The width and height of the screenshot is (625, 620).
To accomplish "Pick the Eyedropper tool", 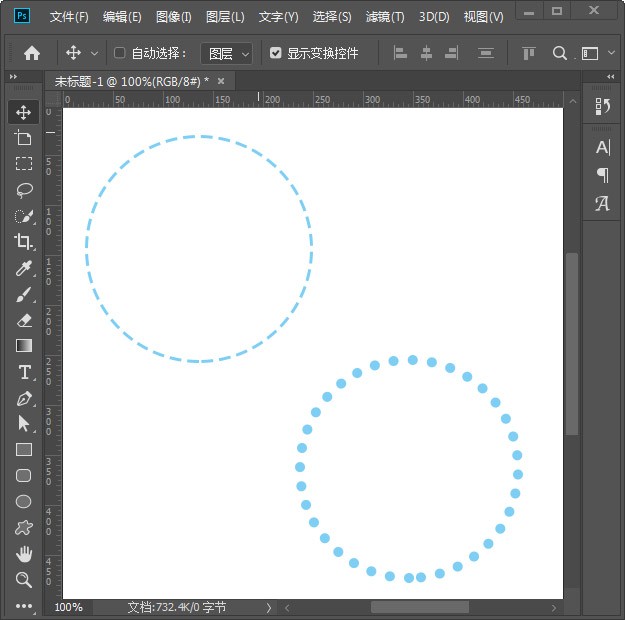I will point(24,268).
